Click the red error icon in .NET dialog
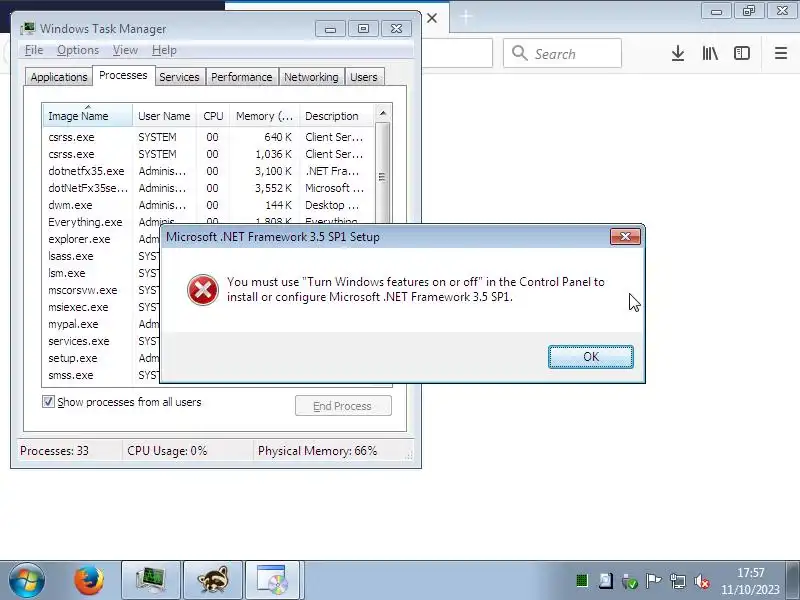This screenshot has width=800, height=600. pyautogui.click(x=203, y=290)
